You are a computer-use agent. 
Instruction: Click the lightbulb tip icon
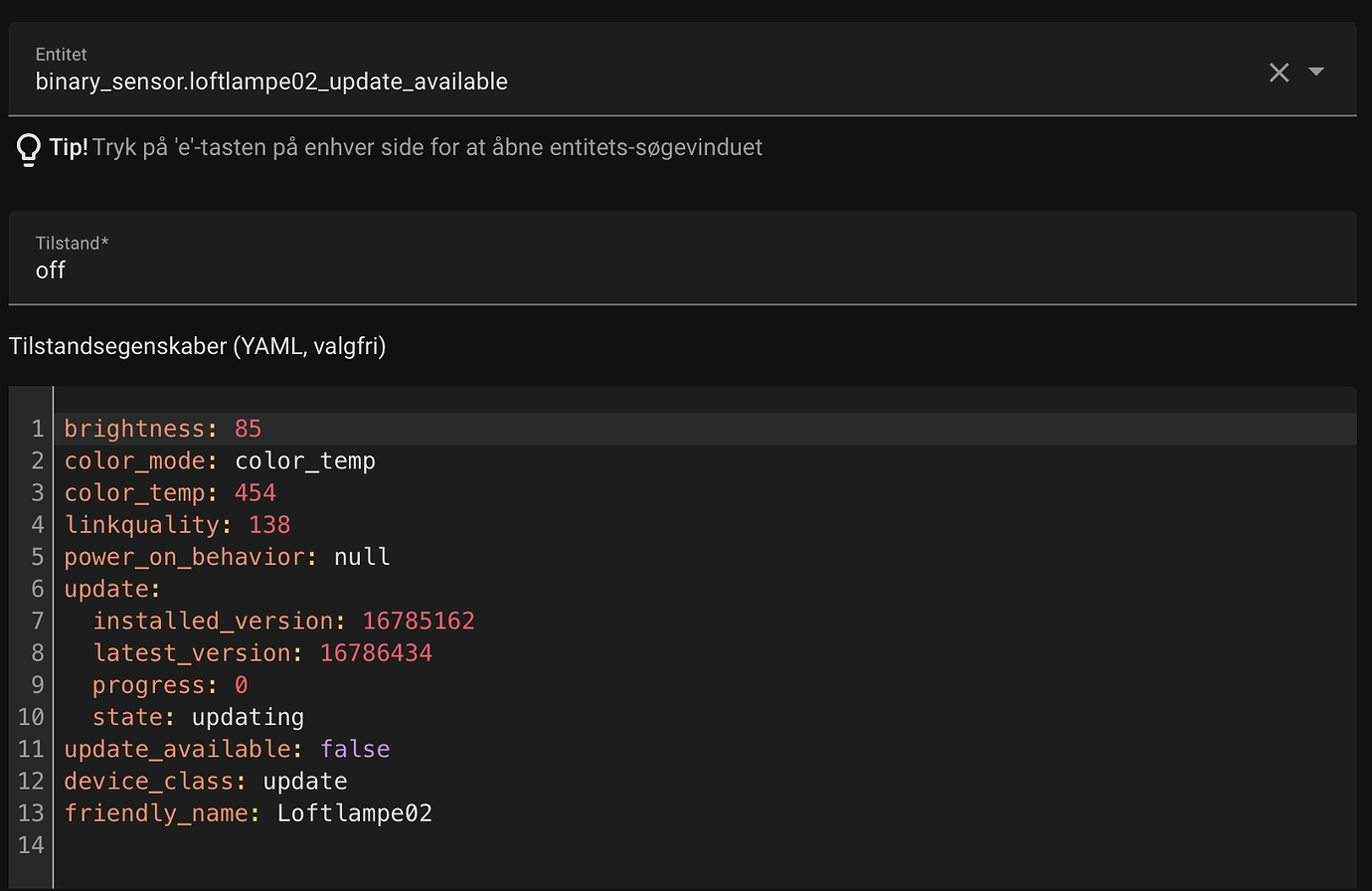[28, 148]
